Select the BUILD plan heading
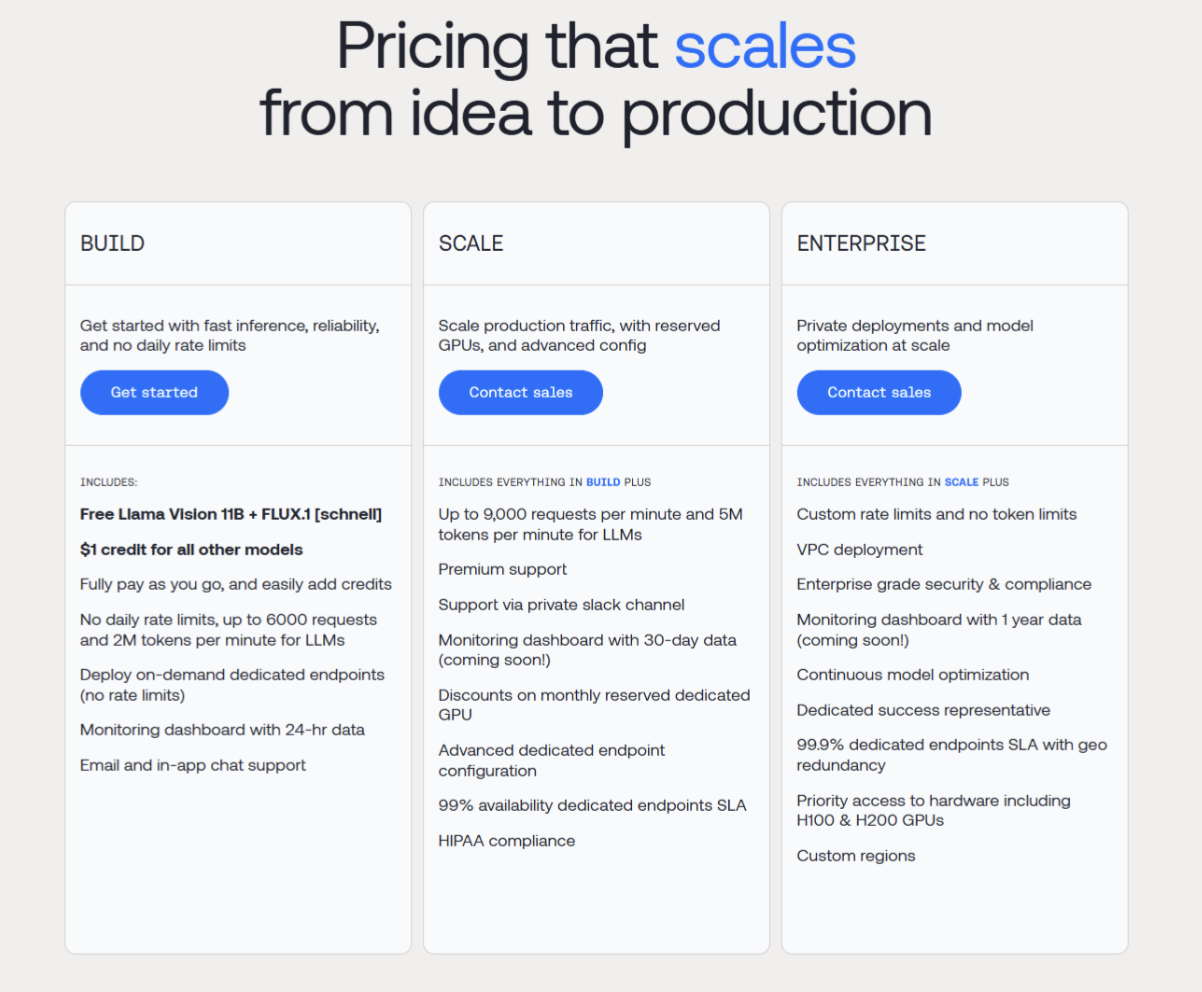Image resolution: width=1202 pixels, height=992 pixels. 112,243
